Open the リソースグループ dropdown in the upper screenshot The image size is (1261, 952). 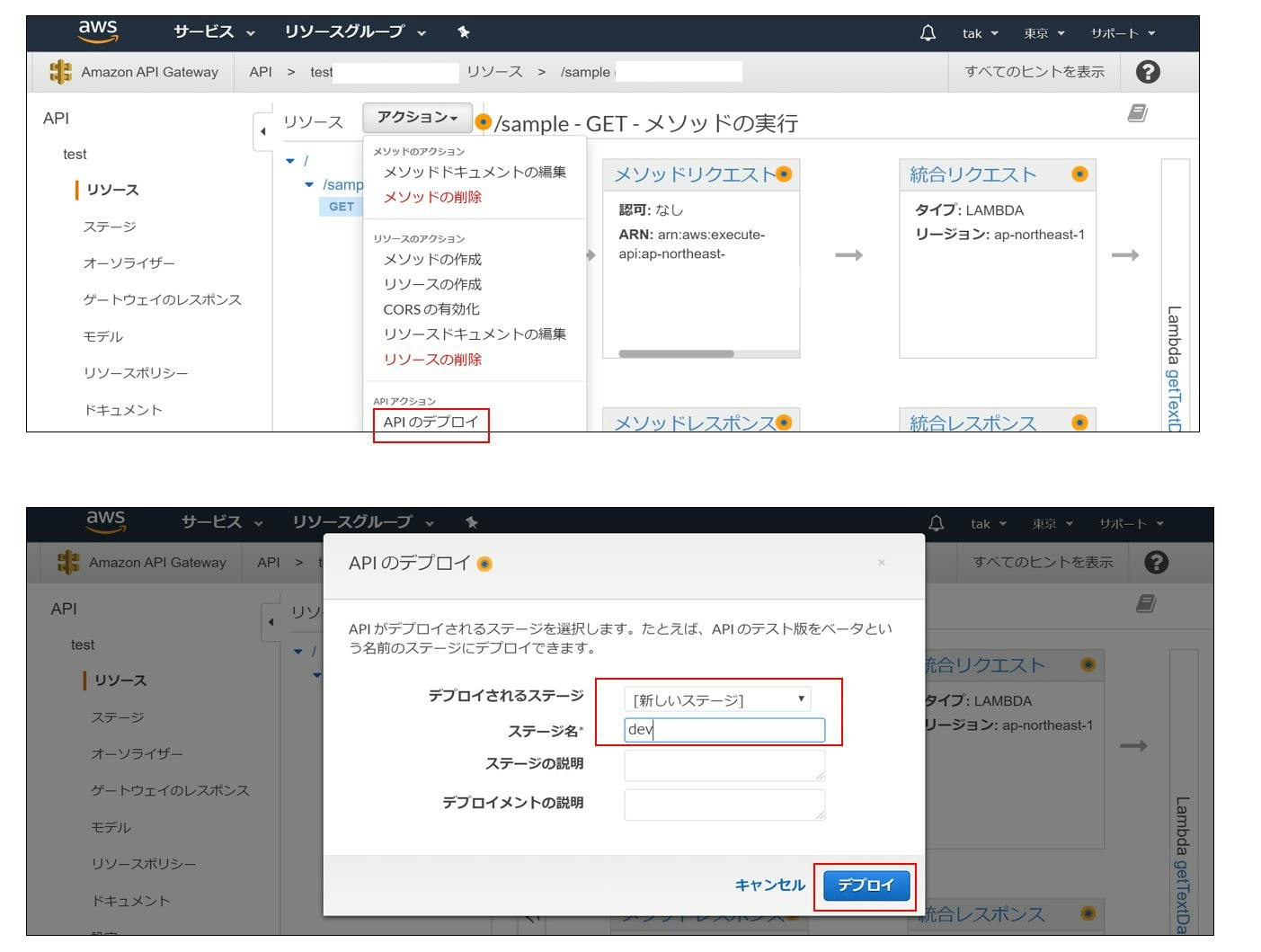(355, 32)
